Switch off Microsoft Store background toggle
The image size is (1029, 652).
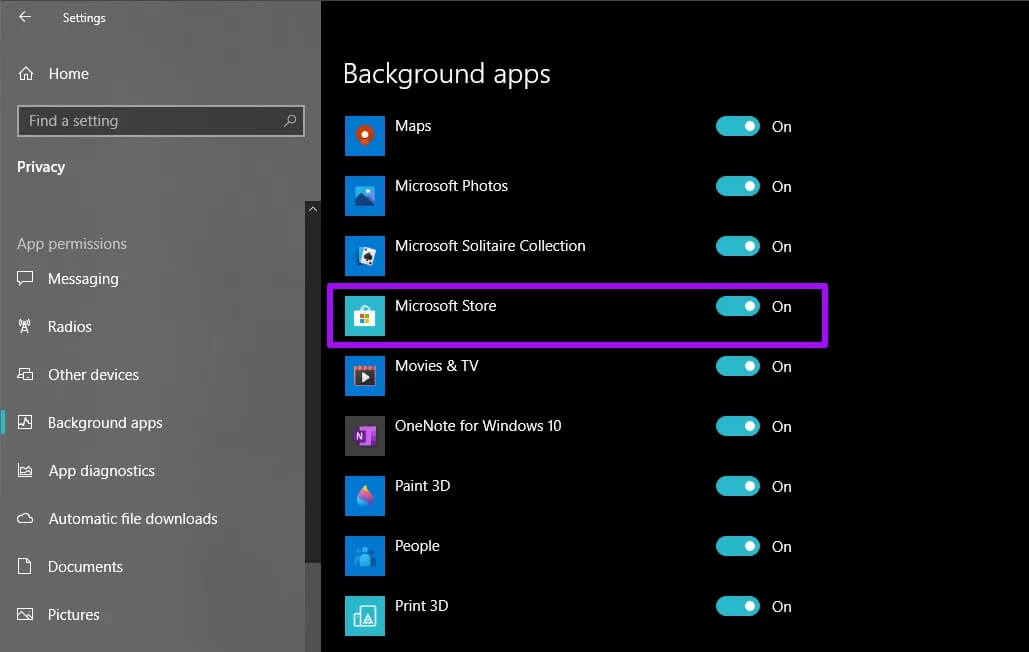pos(738,306)
